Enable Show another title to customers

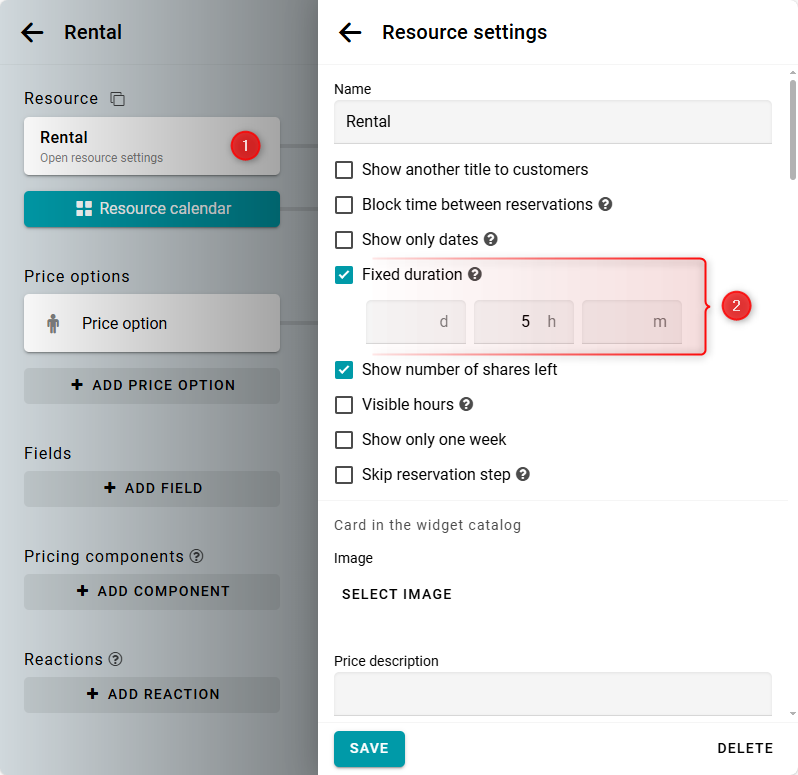344,170
